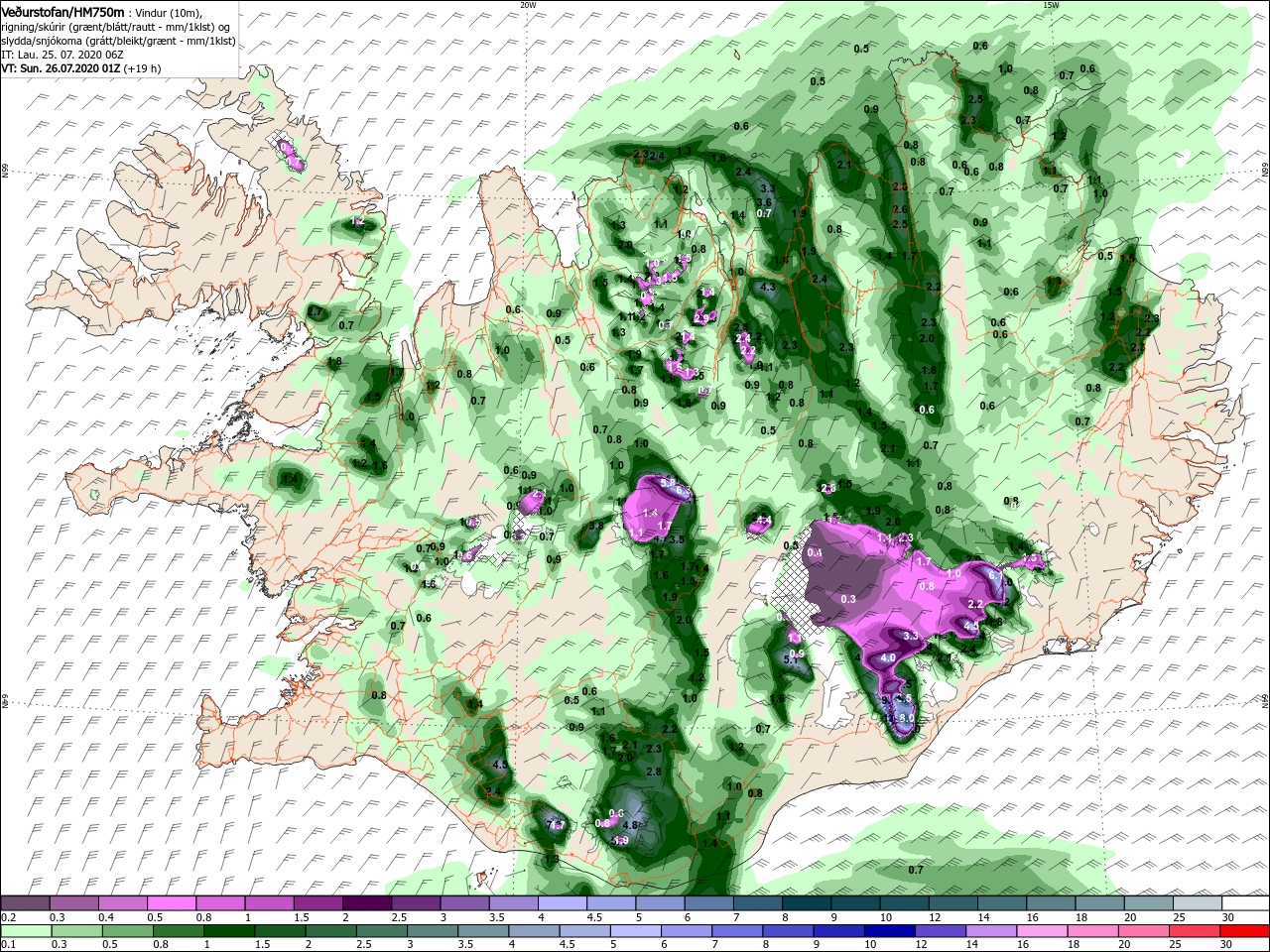Click the grey-teal 3 rain swatch
This screenshot has height=952, width=1270.
[x=433, y=931]
